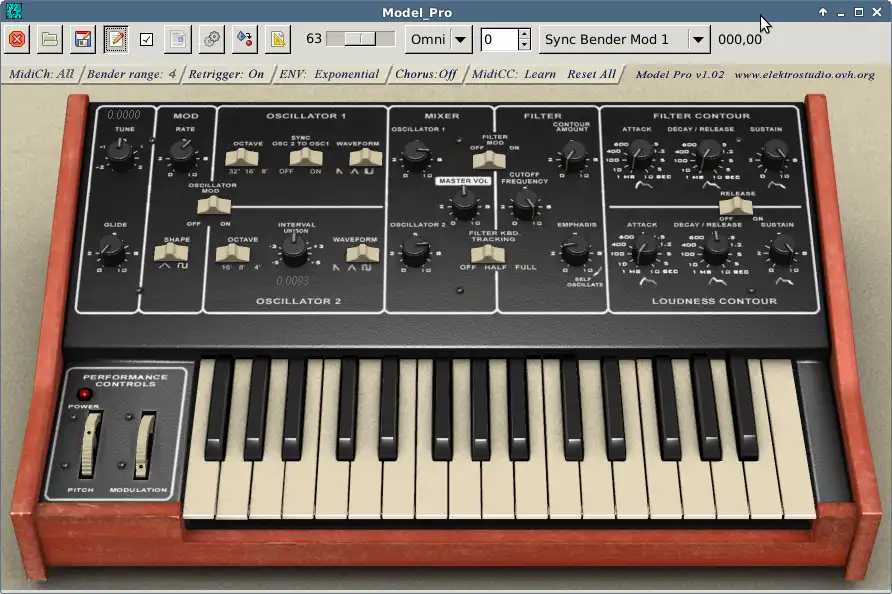Screen dimensions: 892x594
Task: Click the red stop/panic icon in the toolbar
Action: (x=17, y=39)
